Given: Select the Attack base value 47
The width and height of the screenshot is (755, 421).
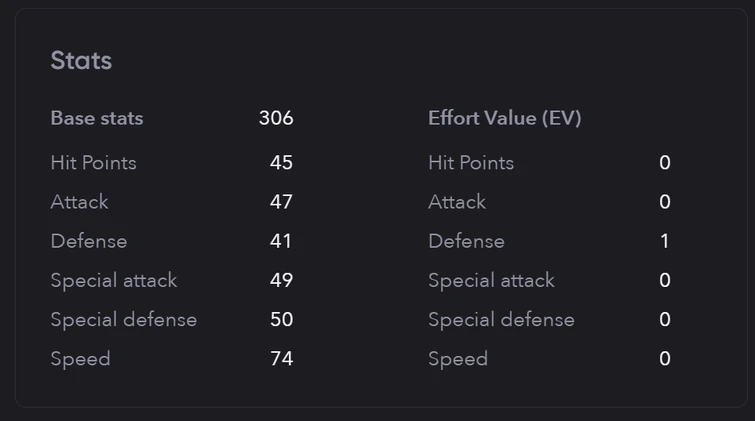Looking at the screenshot, I should (281, 201).
